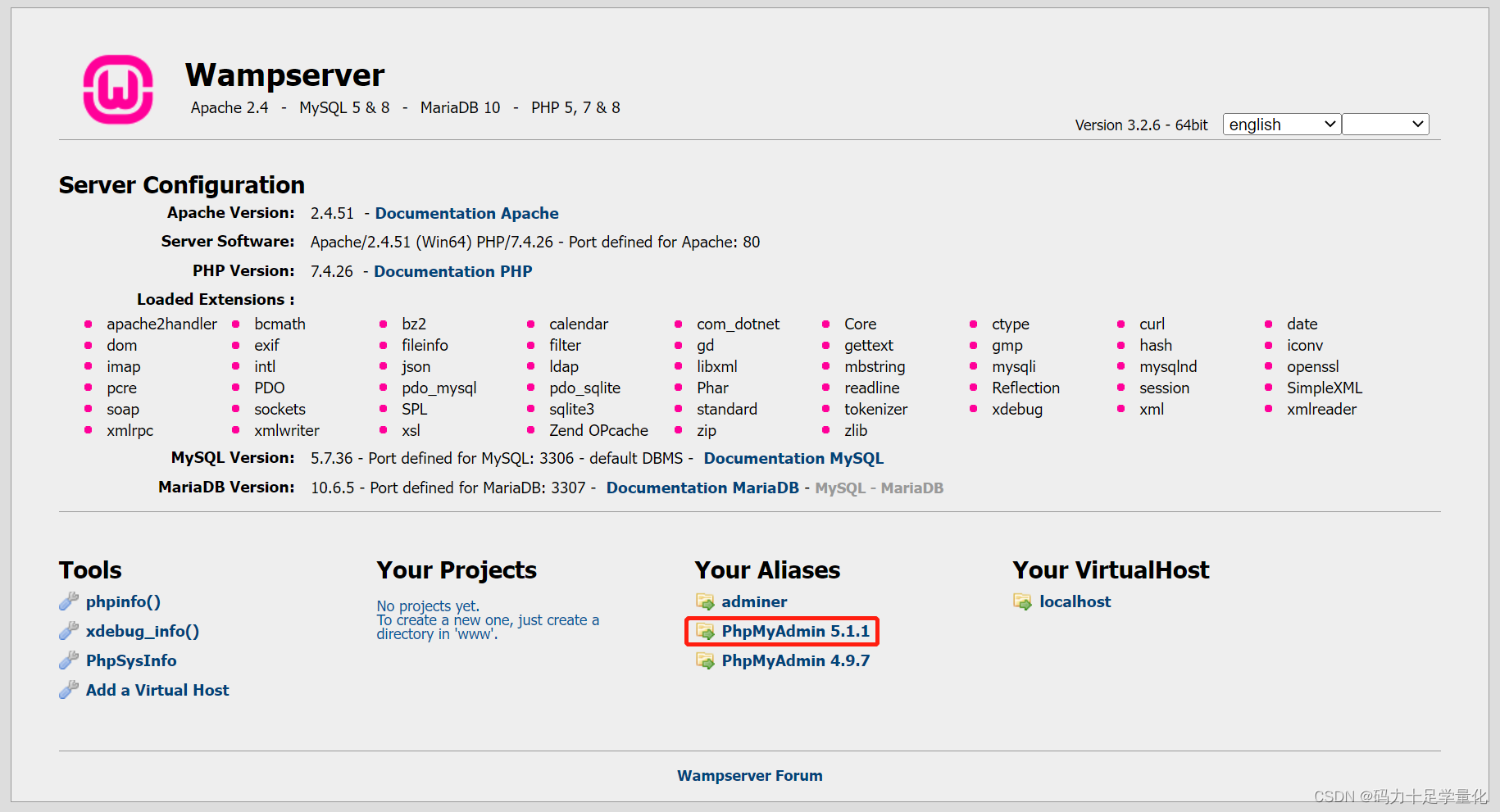Image resolution: width=1500 pixels, height=812 pixels.
Task: Click the Wampserver title heading
Action: click(284, 75)
